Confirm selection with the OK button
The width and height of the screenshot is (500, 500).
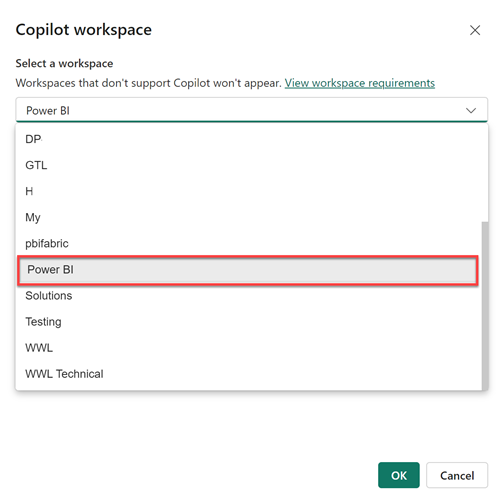[x=399, y=475]
